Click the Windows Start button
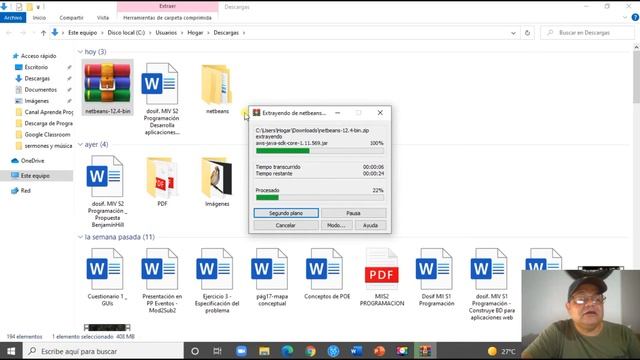The image size is (640, 360). pyautogui.click(x=11, y=351)
